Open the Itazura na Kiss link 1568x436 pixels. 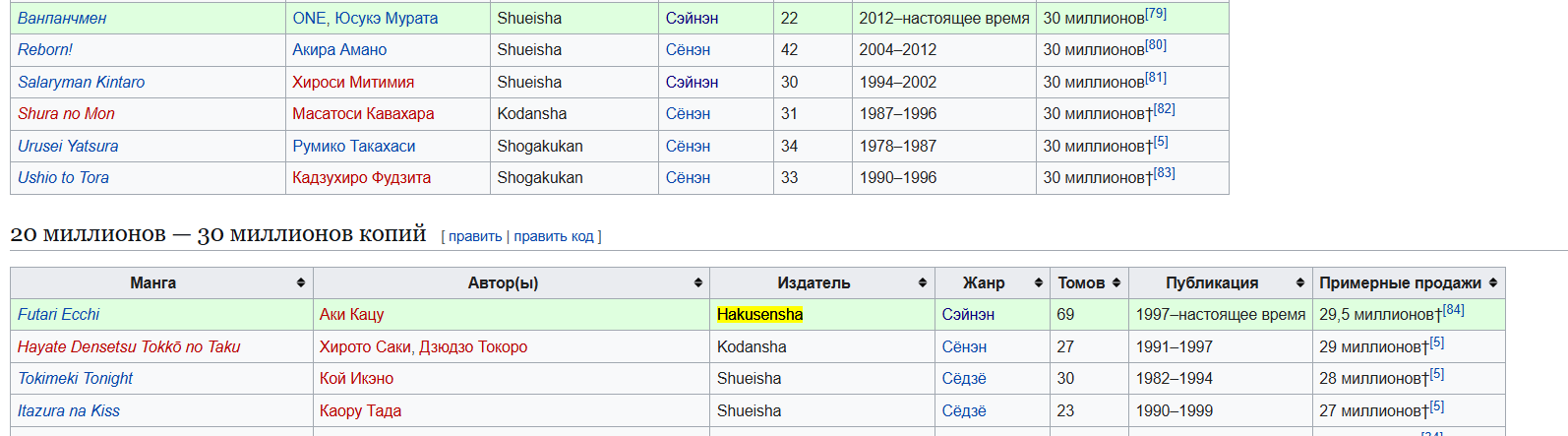tap(69, 410)
